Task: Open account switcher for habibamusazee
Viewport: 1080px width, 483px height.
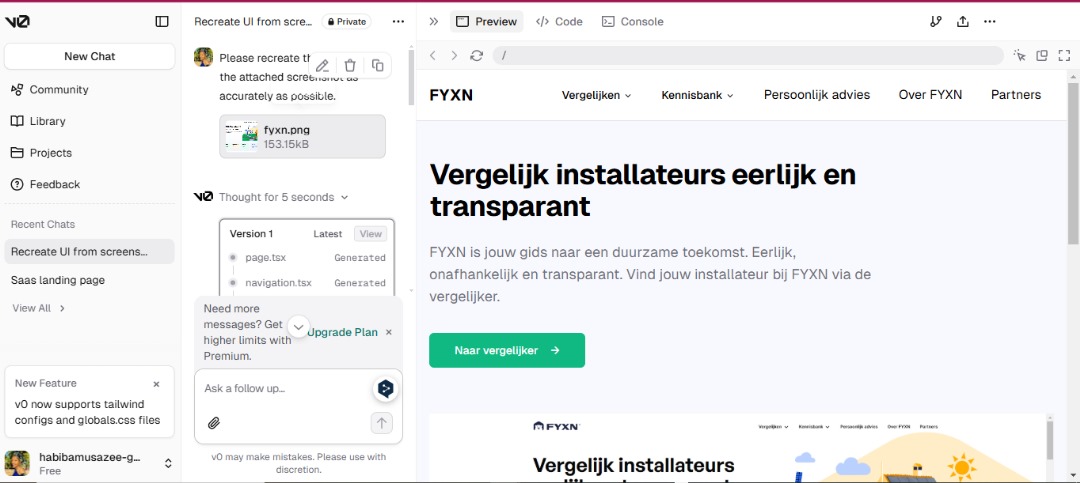Action: point(167,464)
